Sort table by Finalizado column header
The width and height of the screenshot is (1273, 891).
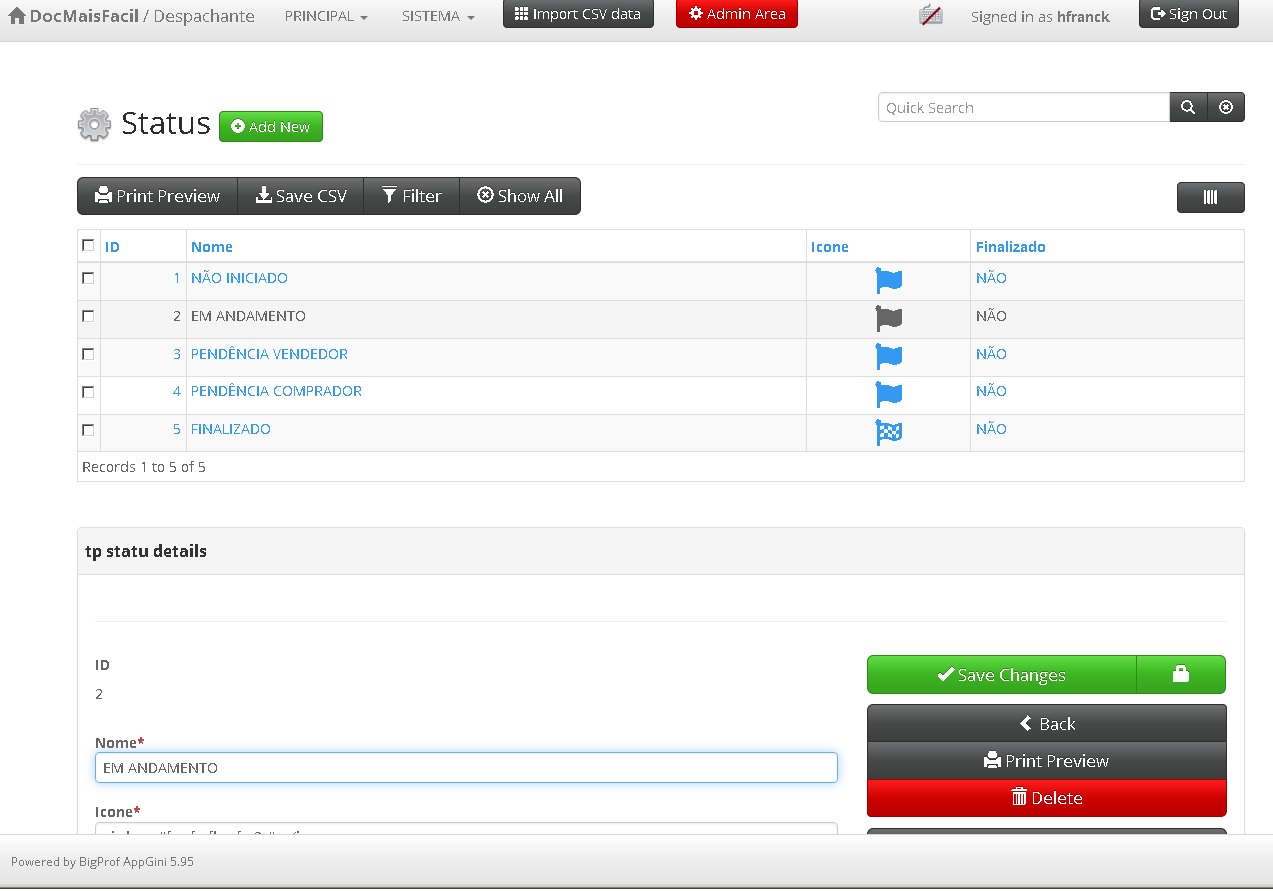point(1011,247)
